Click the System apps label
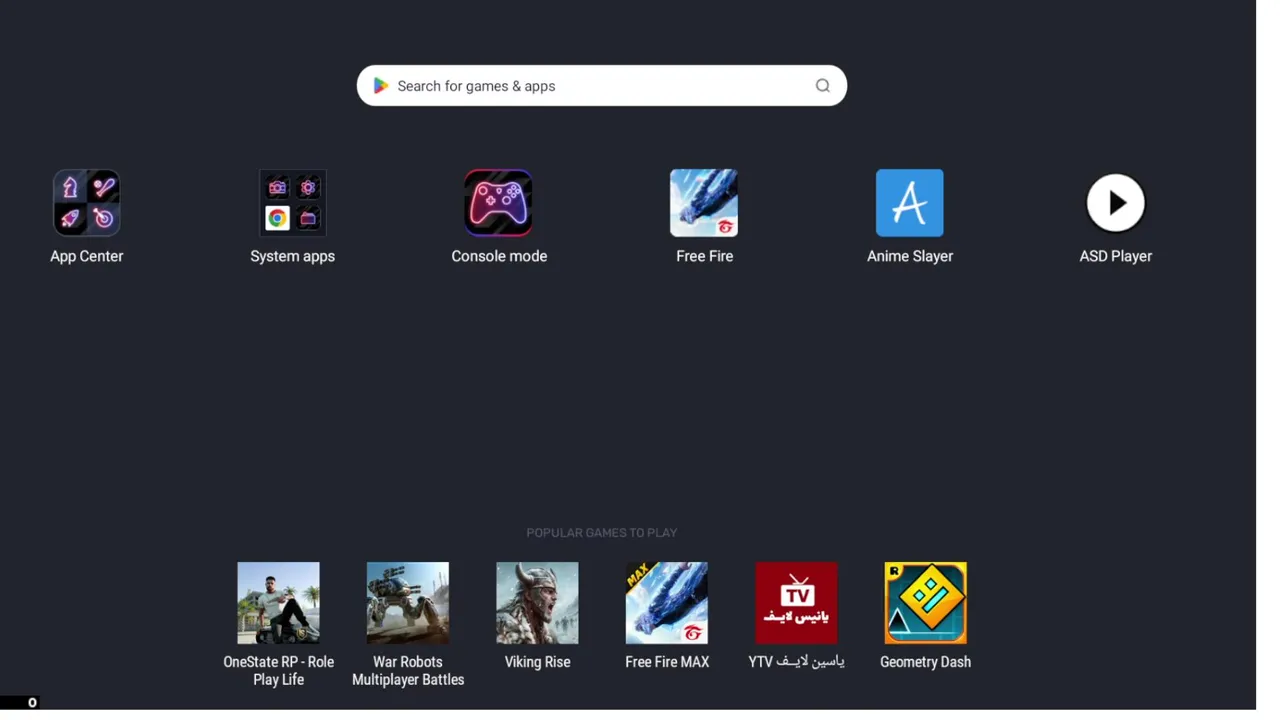1280x720 pixels. 293,256
